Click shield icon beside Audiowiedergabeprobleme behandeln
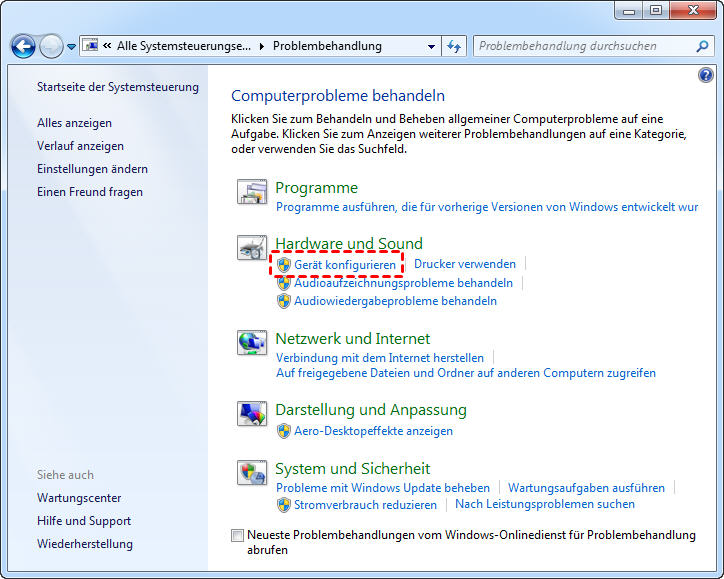Image resolution: width=724 pixels, height=579 pixels. pyautogui.click(x=284, y=301)
